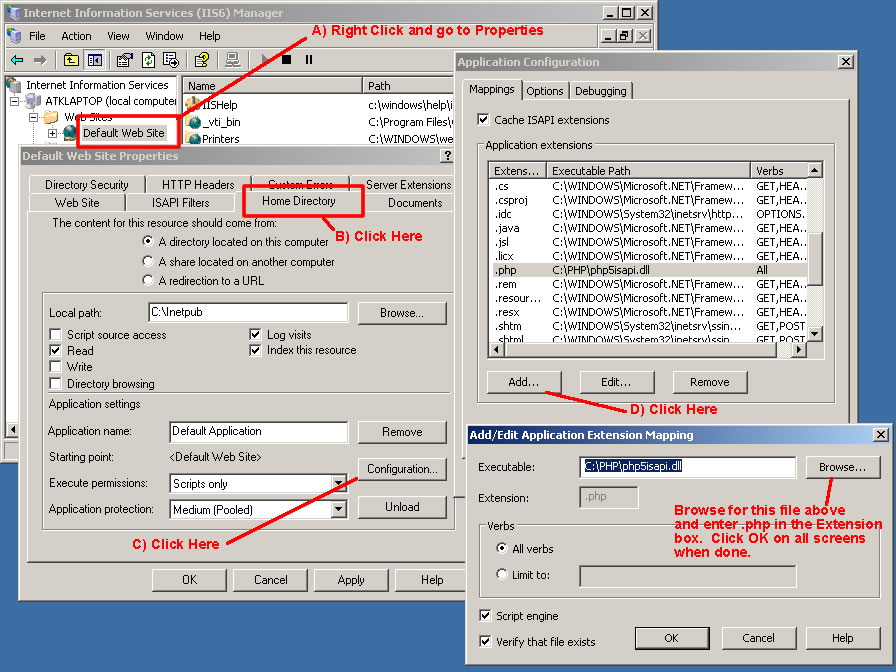Click the Forward arrow in IIS Manager toolbar
Screen dimensions: 896x672
coord(40,59)
